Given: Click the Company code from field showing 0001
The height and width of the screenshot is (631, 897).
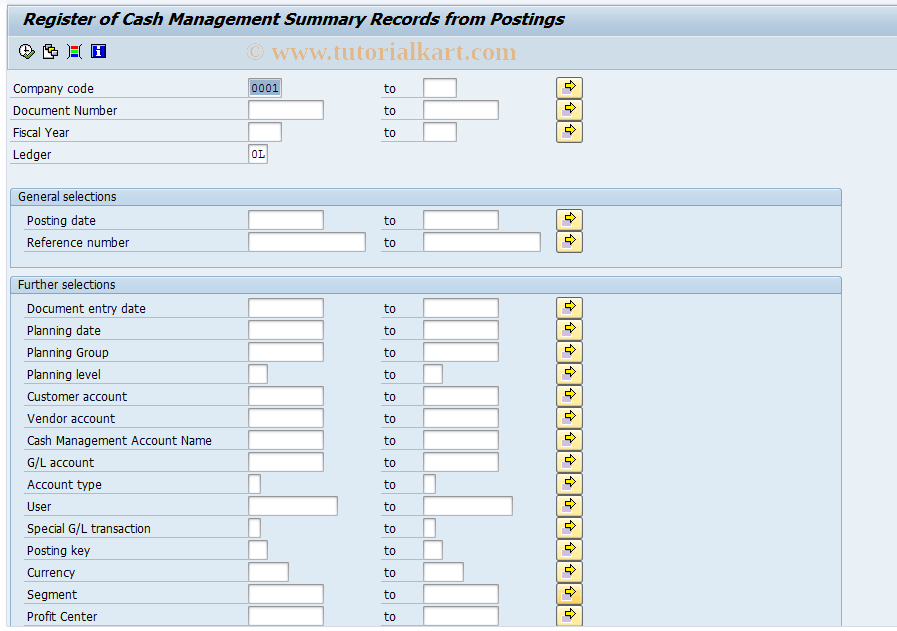Looking at the screenshot, I should coord(265,88).
